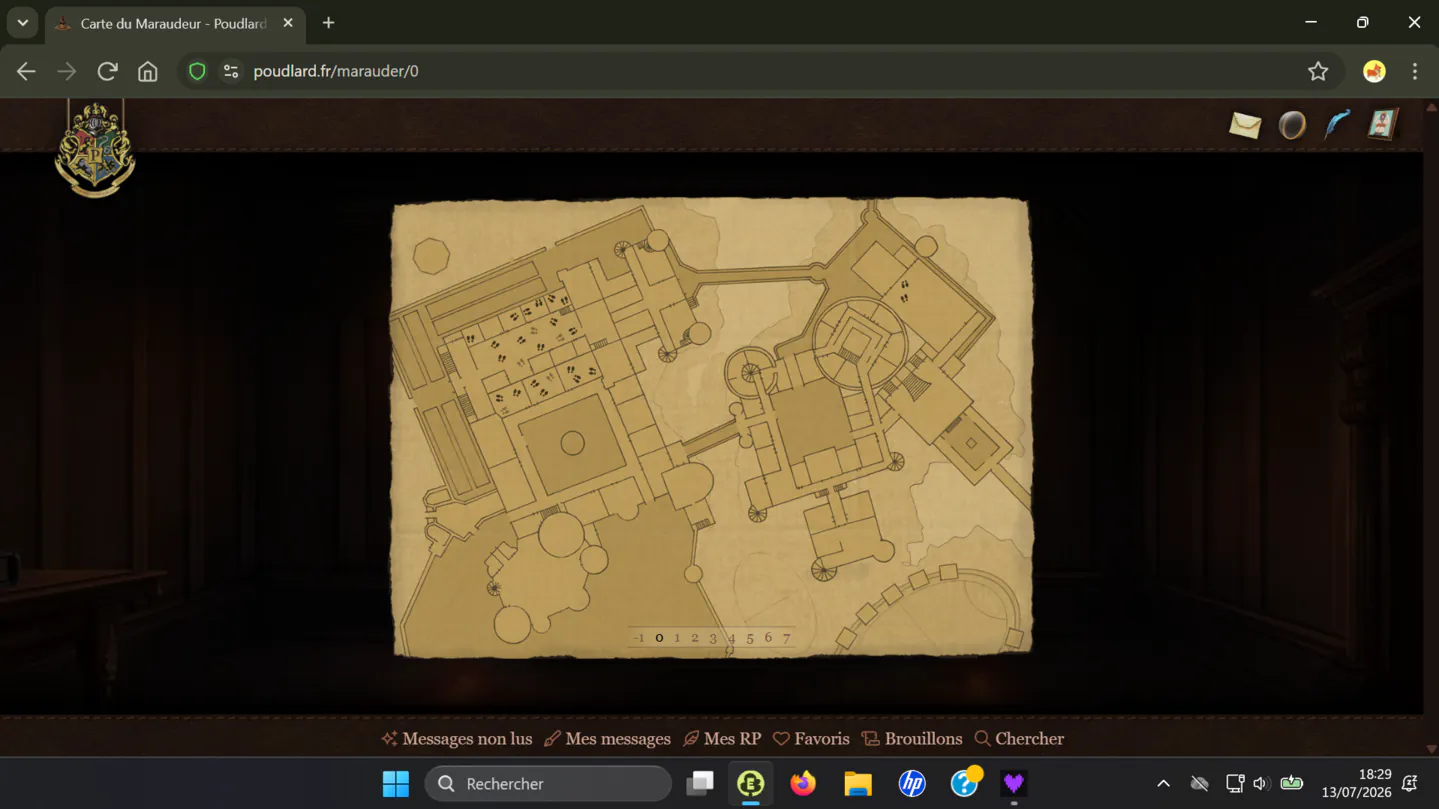Open the clock and date 18:29

1356,784
